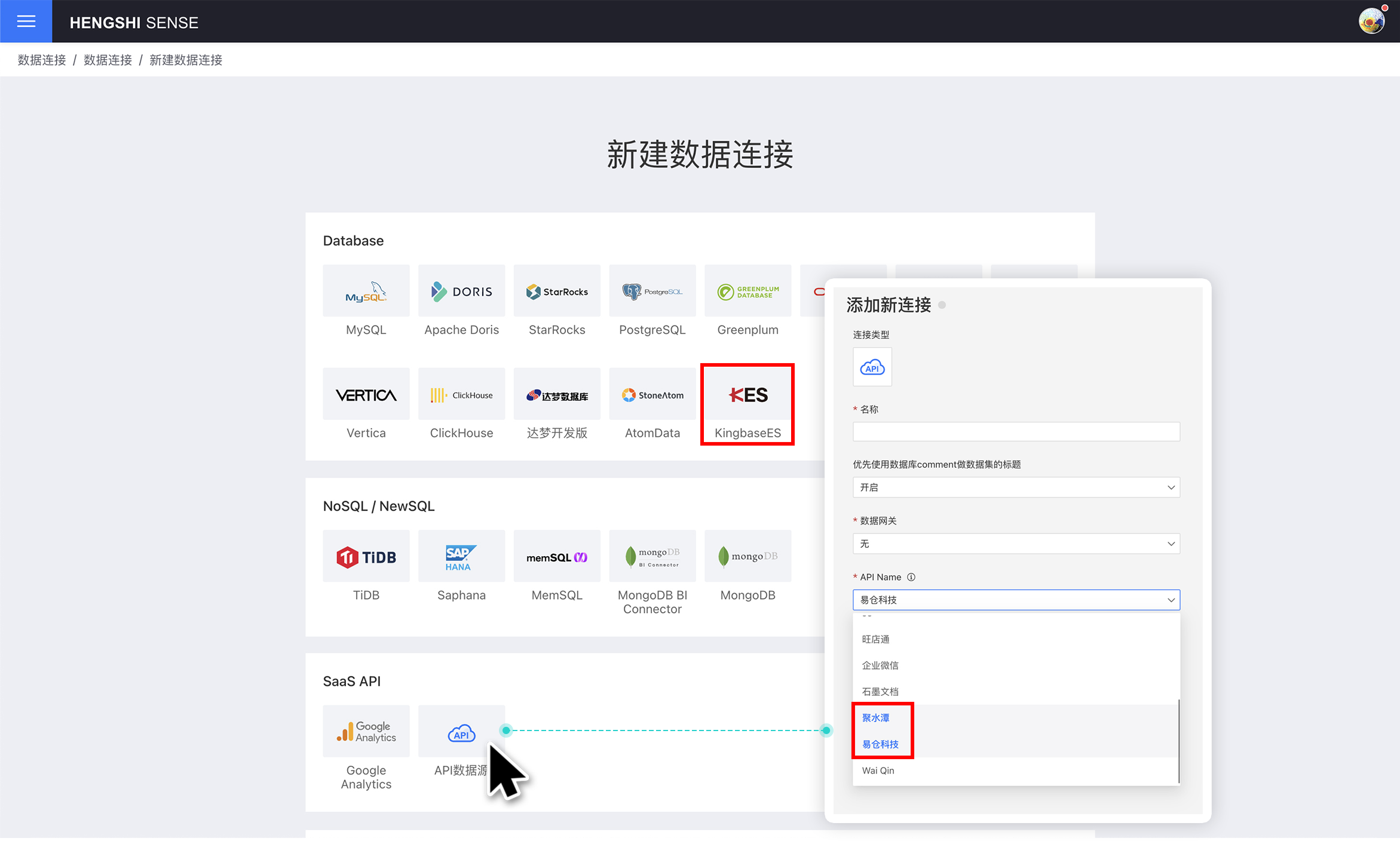The width and height of the screenshot is (1400, 841).
Task: Collapse the API Name dropdown
Action: pos(1016,600)
